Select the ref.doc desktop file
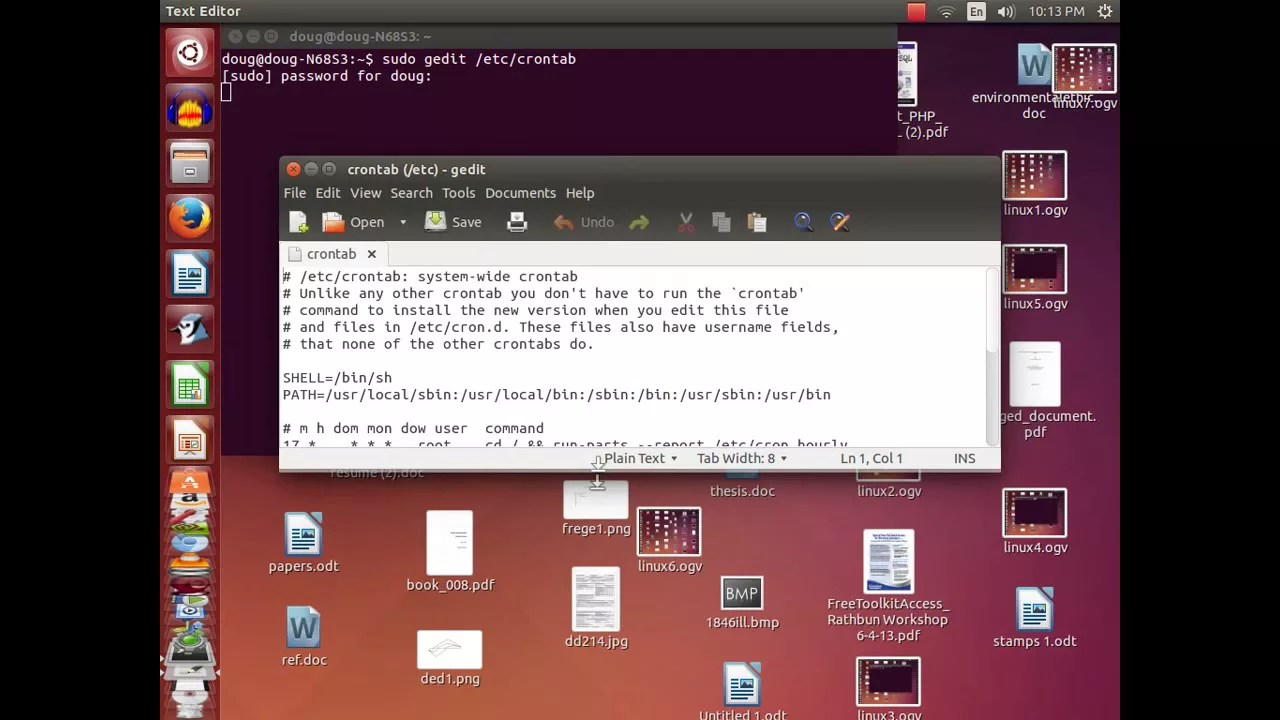The height and width of the screenshot is (720, 1280). [303, 636]
